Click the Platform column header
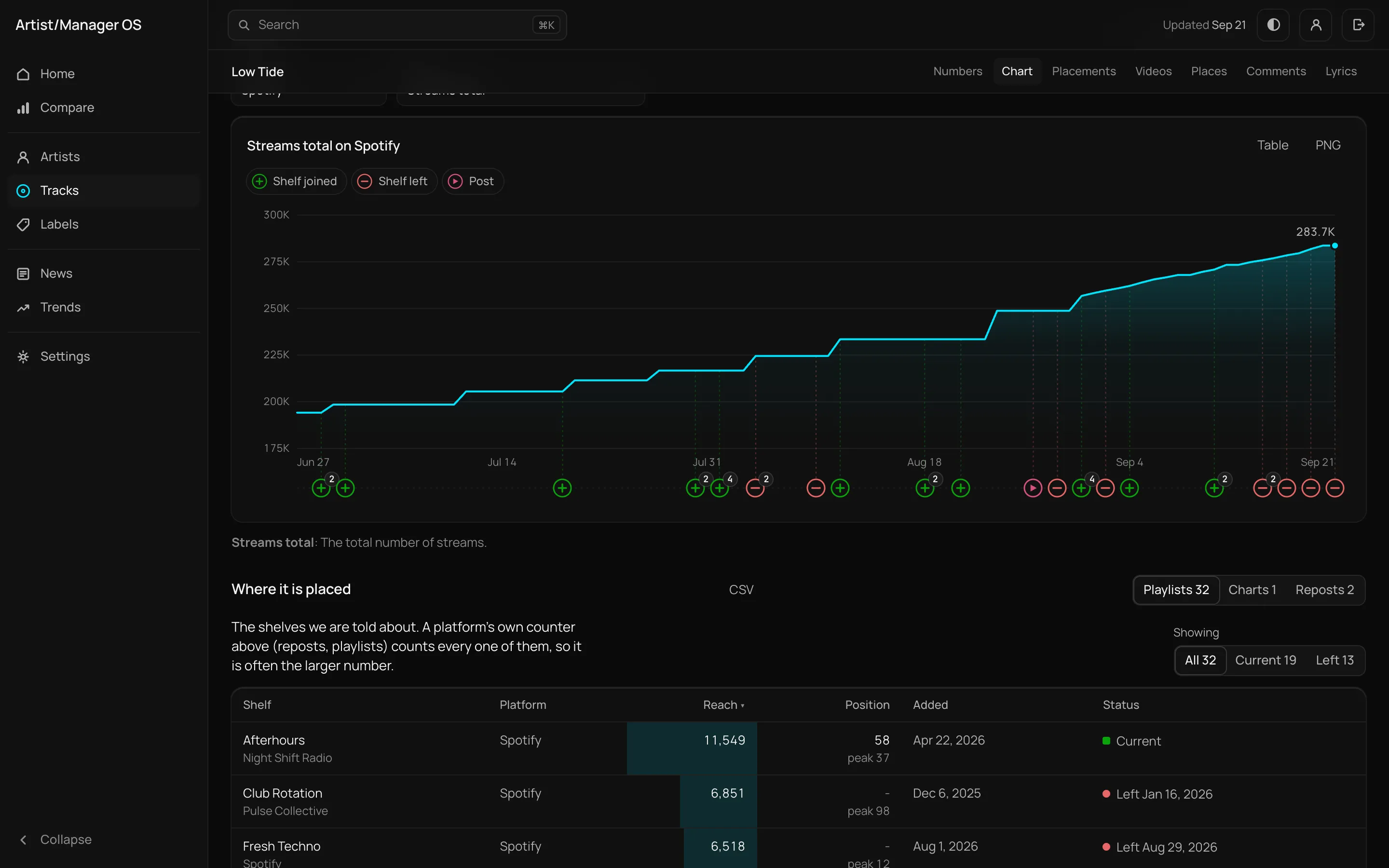 click(x=522, y=705)
